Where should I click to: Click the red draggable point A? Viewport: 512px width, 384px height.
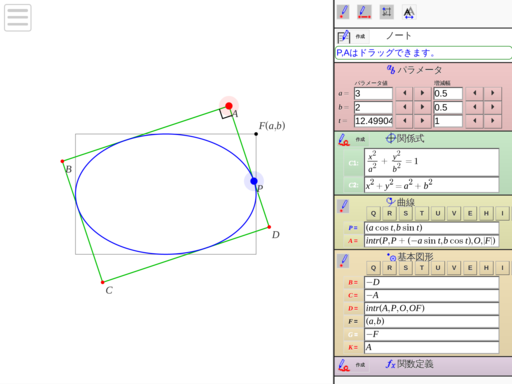tap(229, 106)
